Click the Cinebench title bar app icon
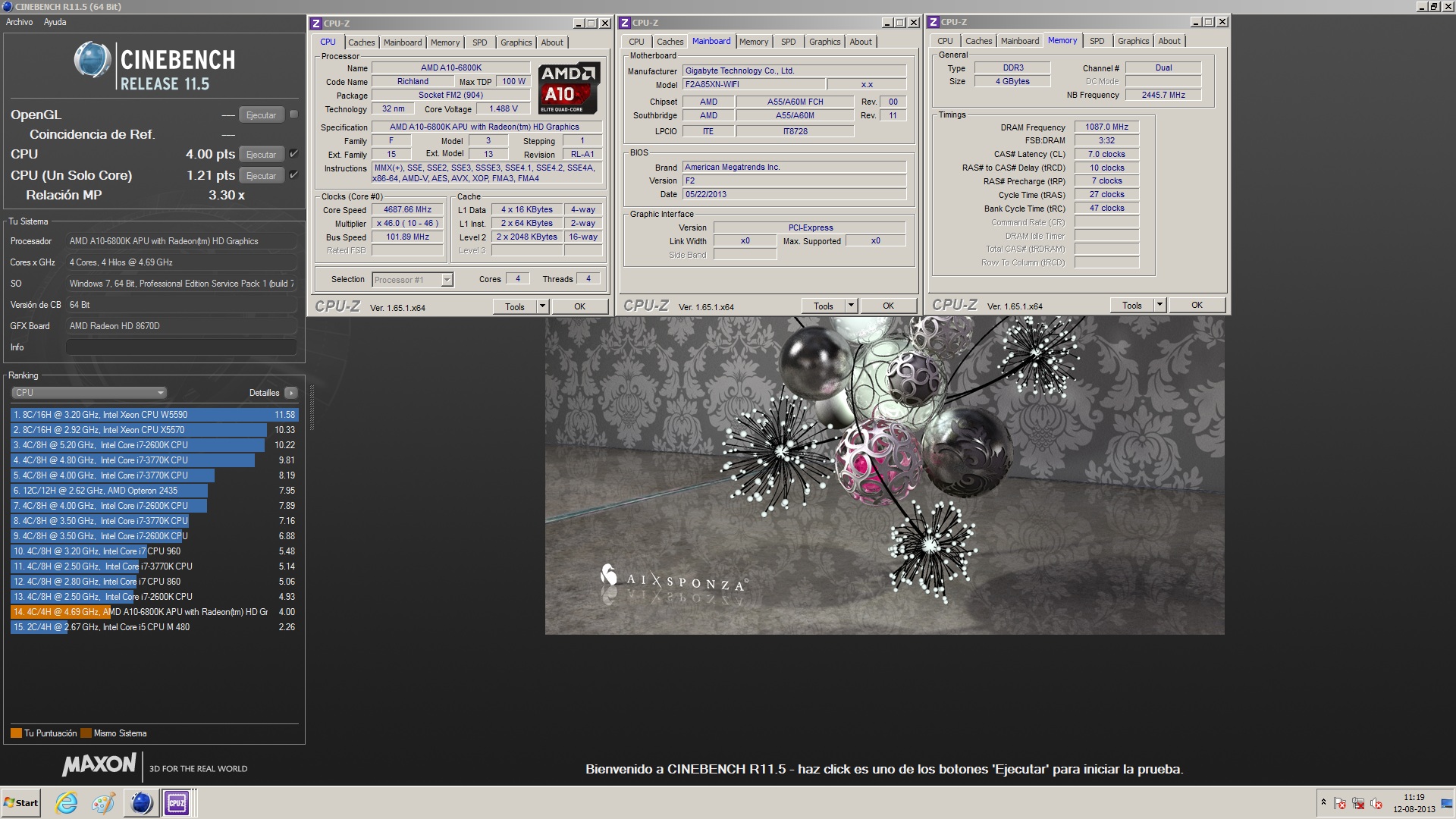Screen dimensions: 1456x819 tap(8, 6)
